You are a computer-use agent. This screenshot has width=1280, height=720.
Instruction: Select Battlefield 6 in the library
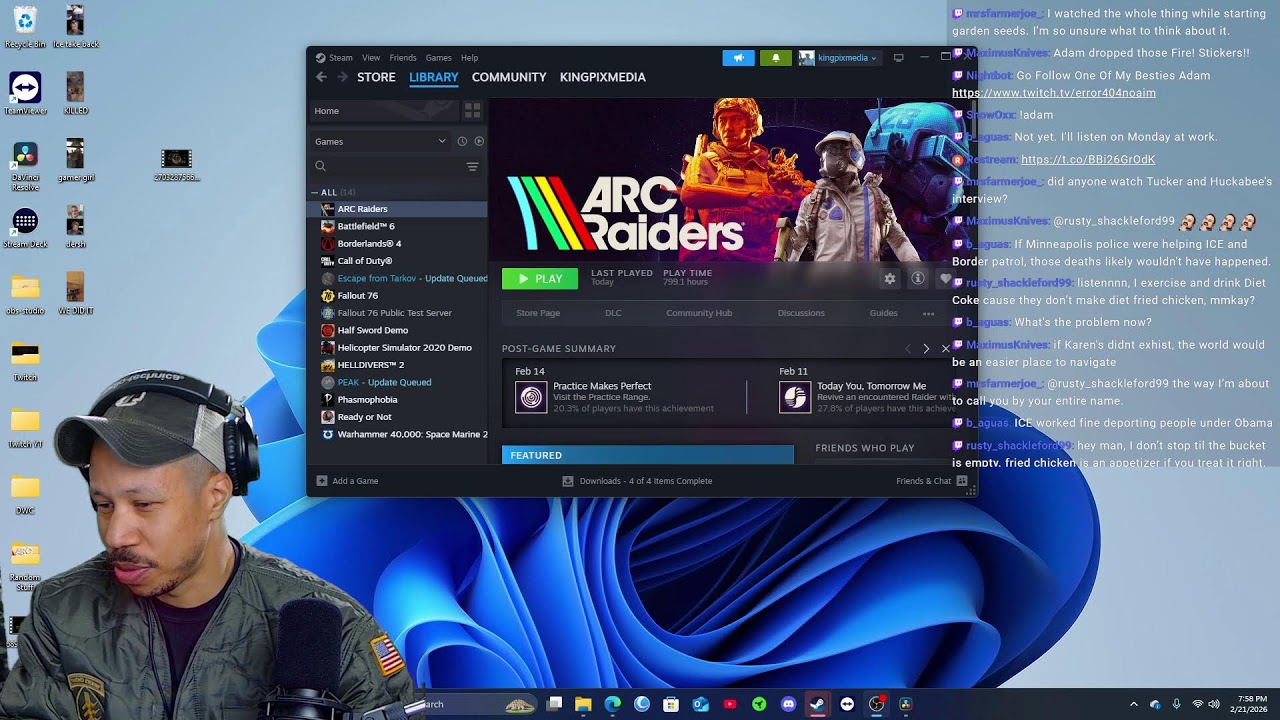[397, 226]
